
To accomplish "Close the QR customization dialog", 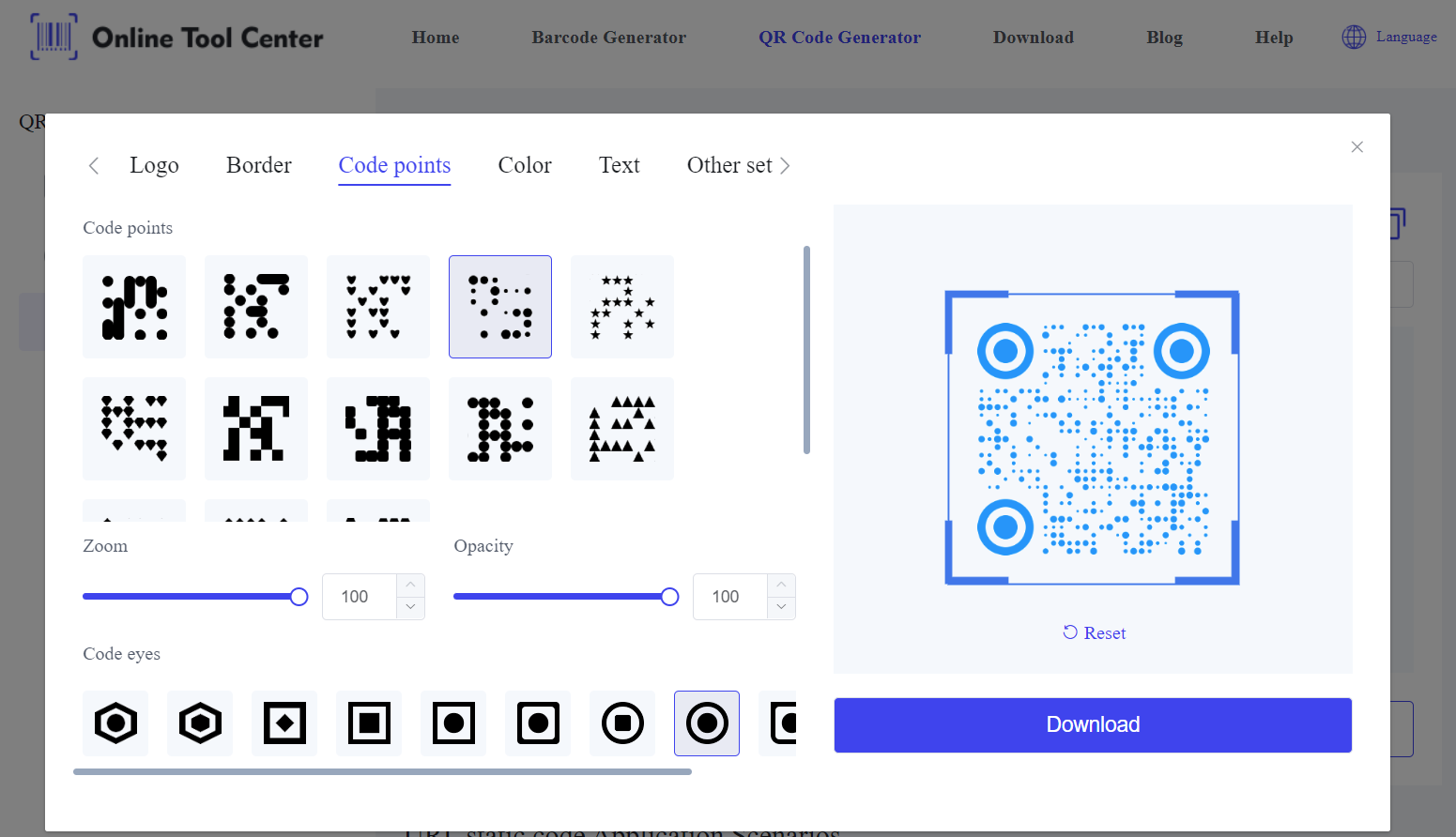I will [1356, 146].
